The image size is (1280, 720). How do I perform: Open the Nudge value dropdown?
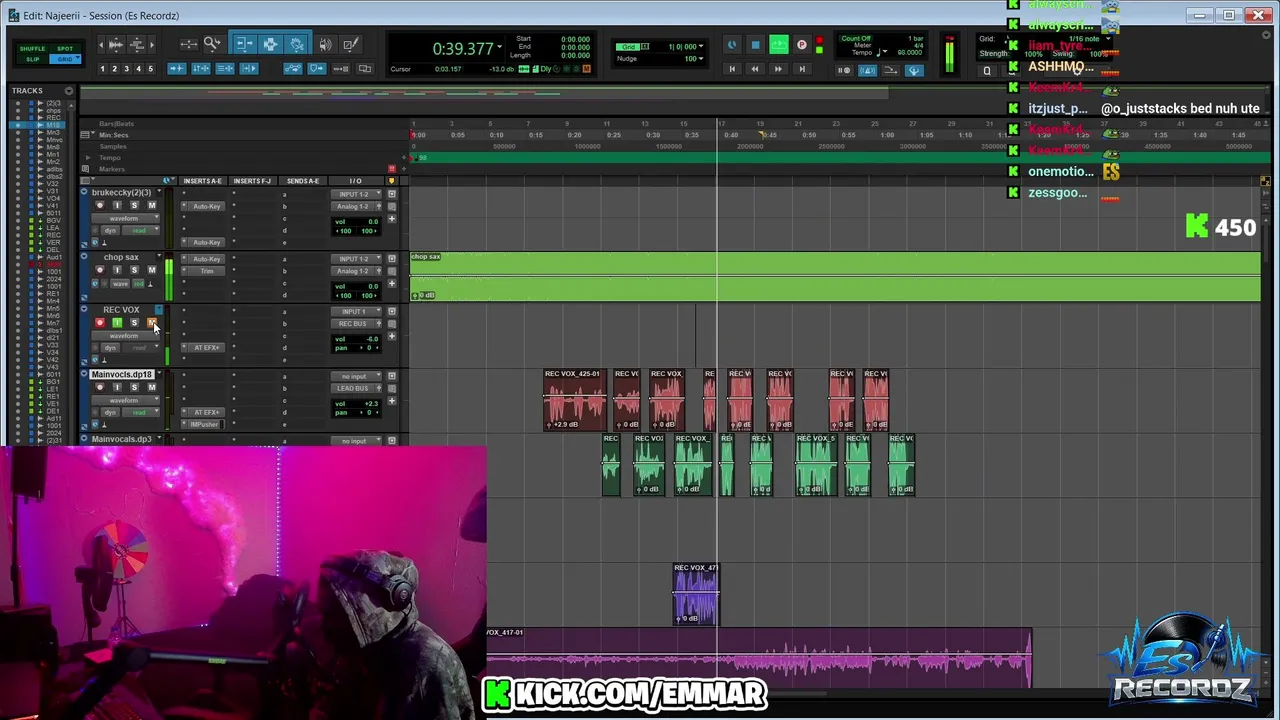[702, 59]
